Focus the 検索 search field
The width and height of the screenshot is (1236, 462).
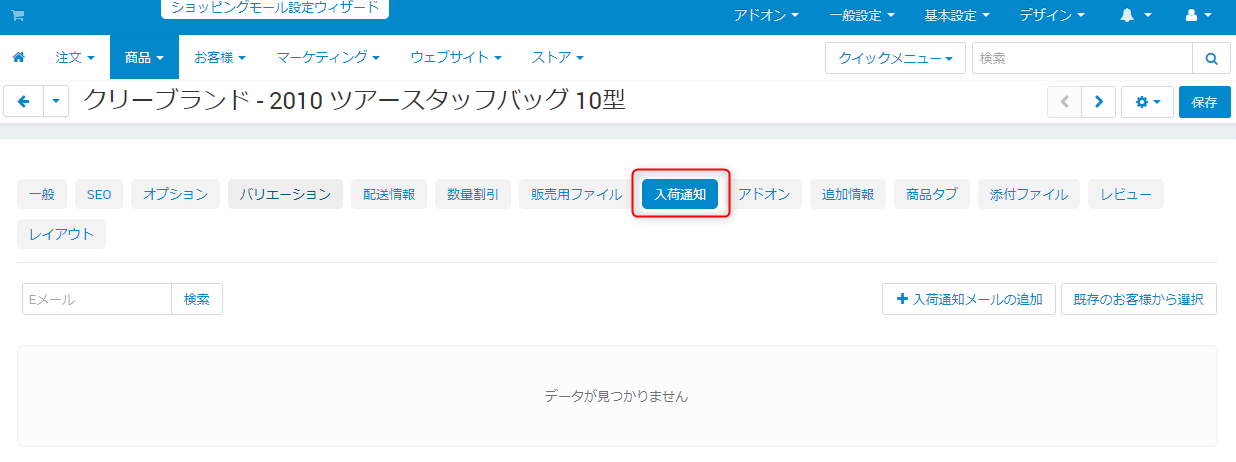click(1082, 58)
